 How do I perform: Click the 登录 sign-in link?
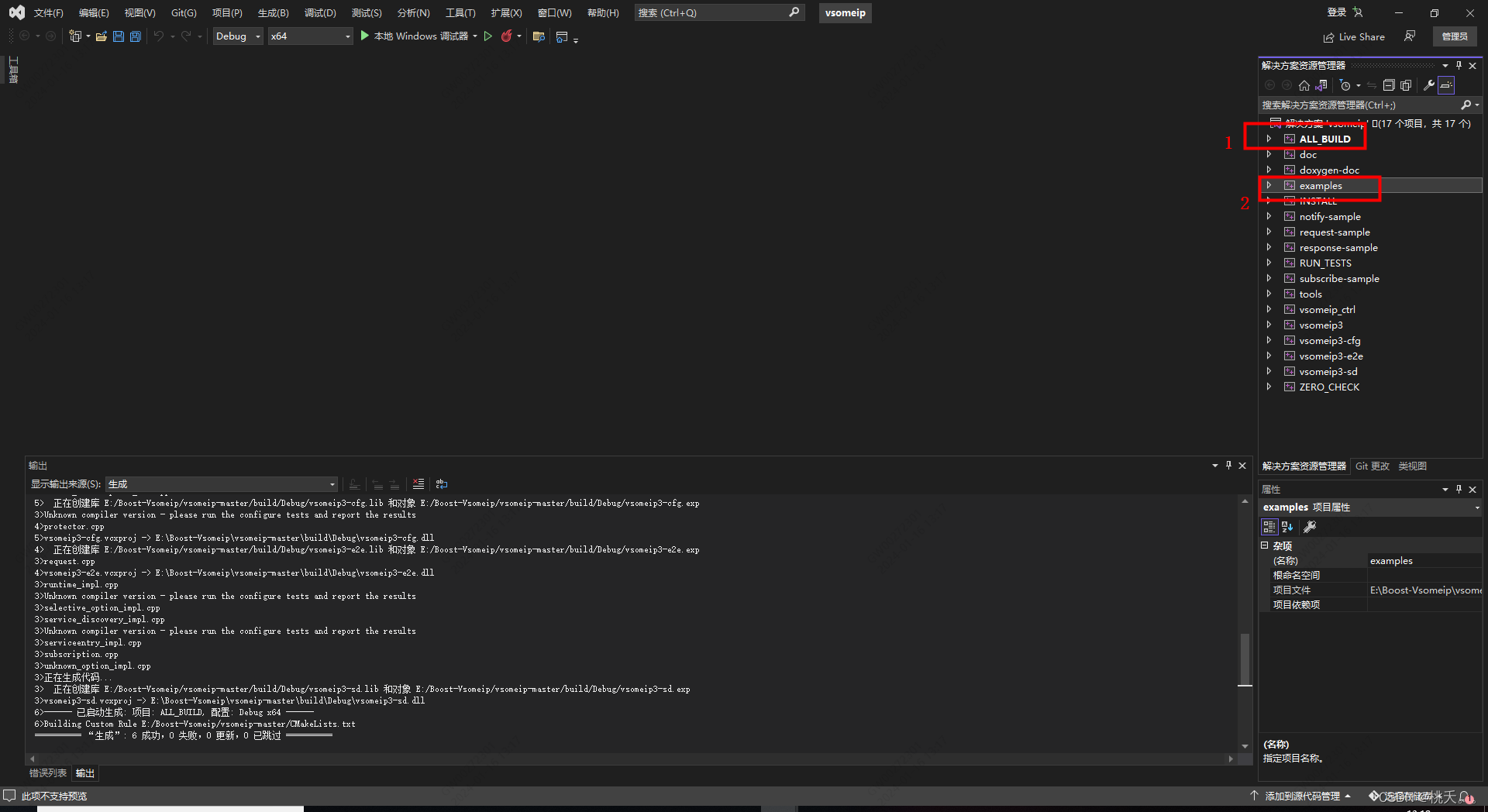1337,12
